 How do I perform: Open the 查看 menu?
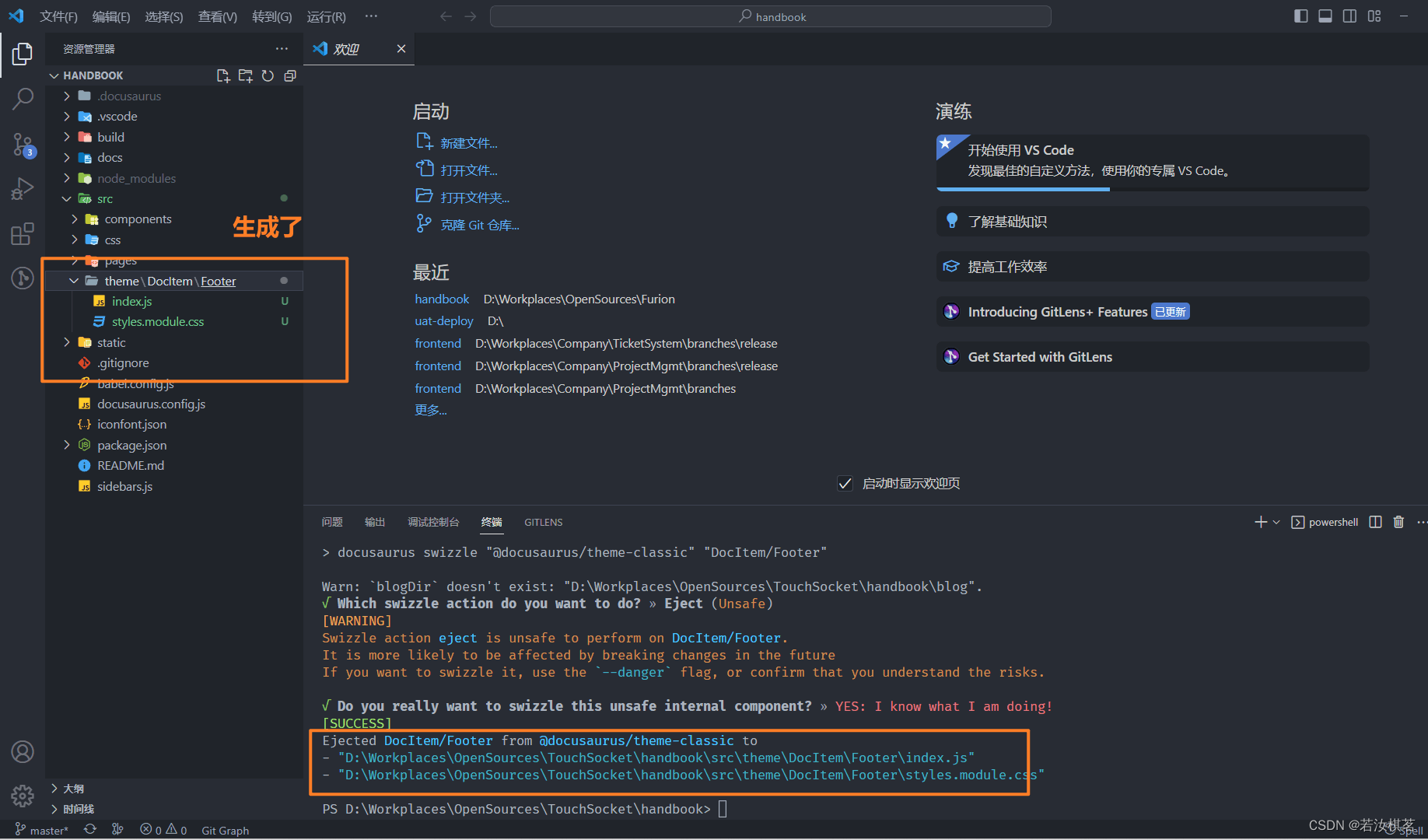tap(217, 16)
